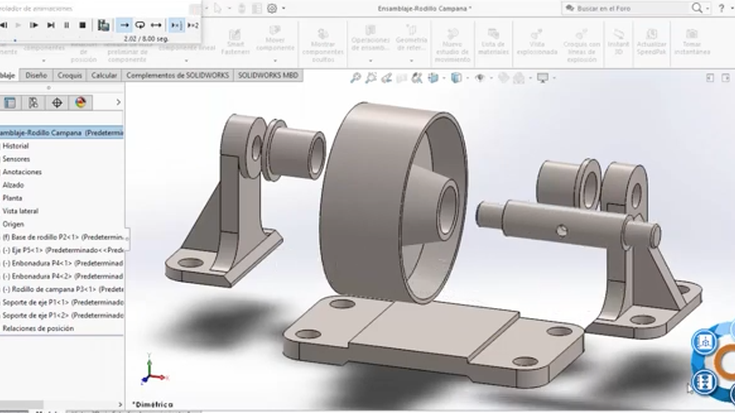Click Actualizar SpeedPak
The height and width of the screenshot is (413, 735).
(x=652, y=41)
